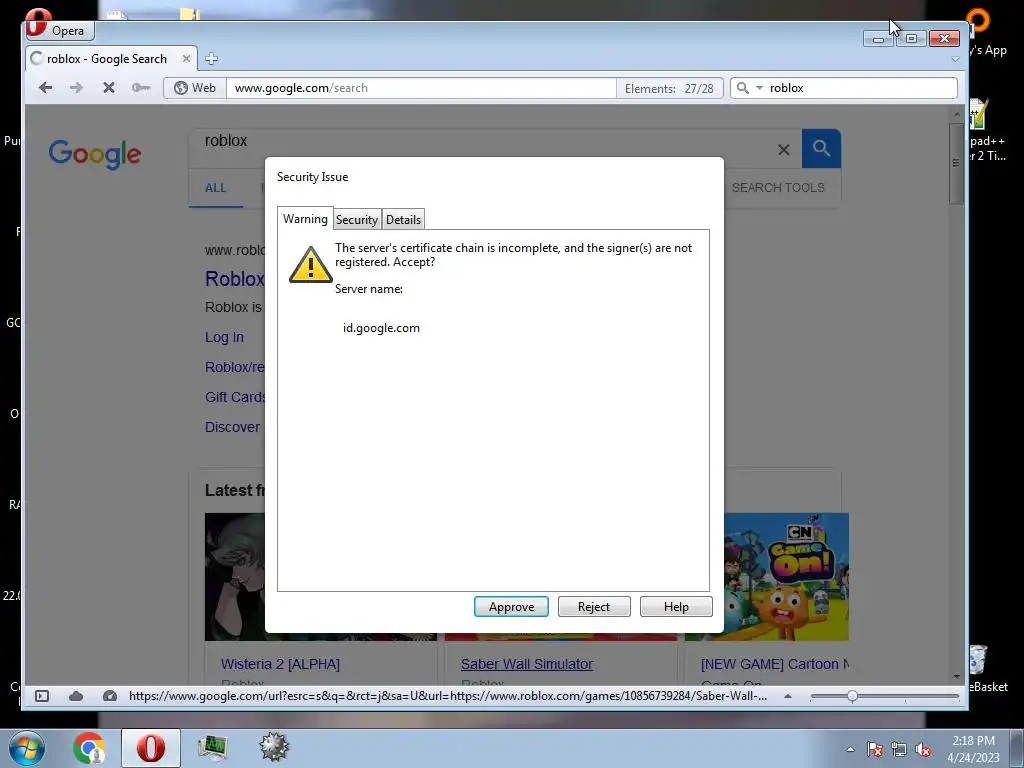Open the gear app in taskbar

(x=274, y=747)
